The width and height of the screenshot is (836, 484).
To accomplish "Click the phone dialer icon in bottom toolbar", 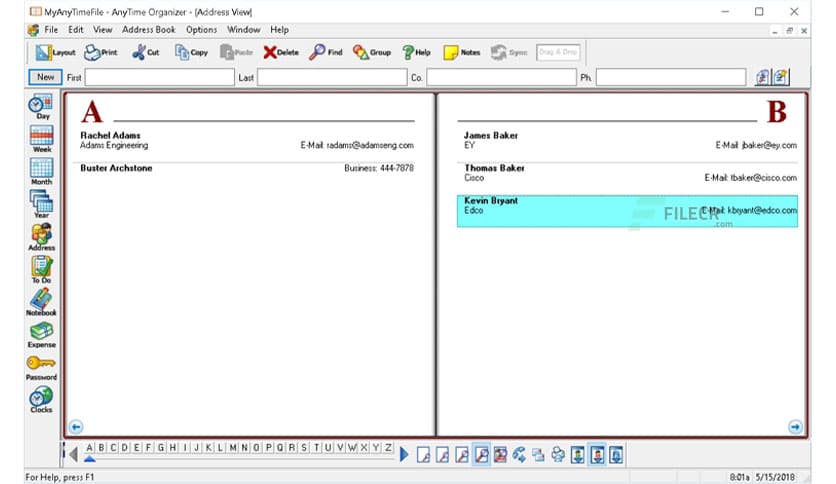I will pos(519,455).
